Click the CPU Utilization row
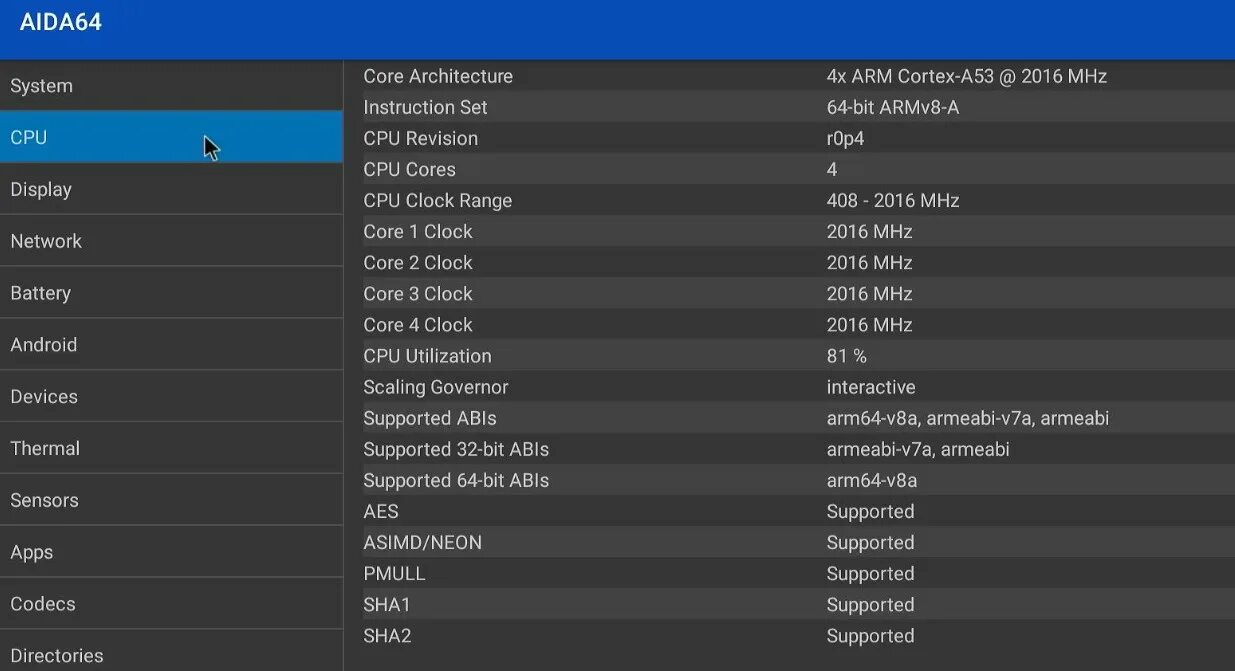The height and width of the screenshot is (671, 1235). point(788,356)
